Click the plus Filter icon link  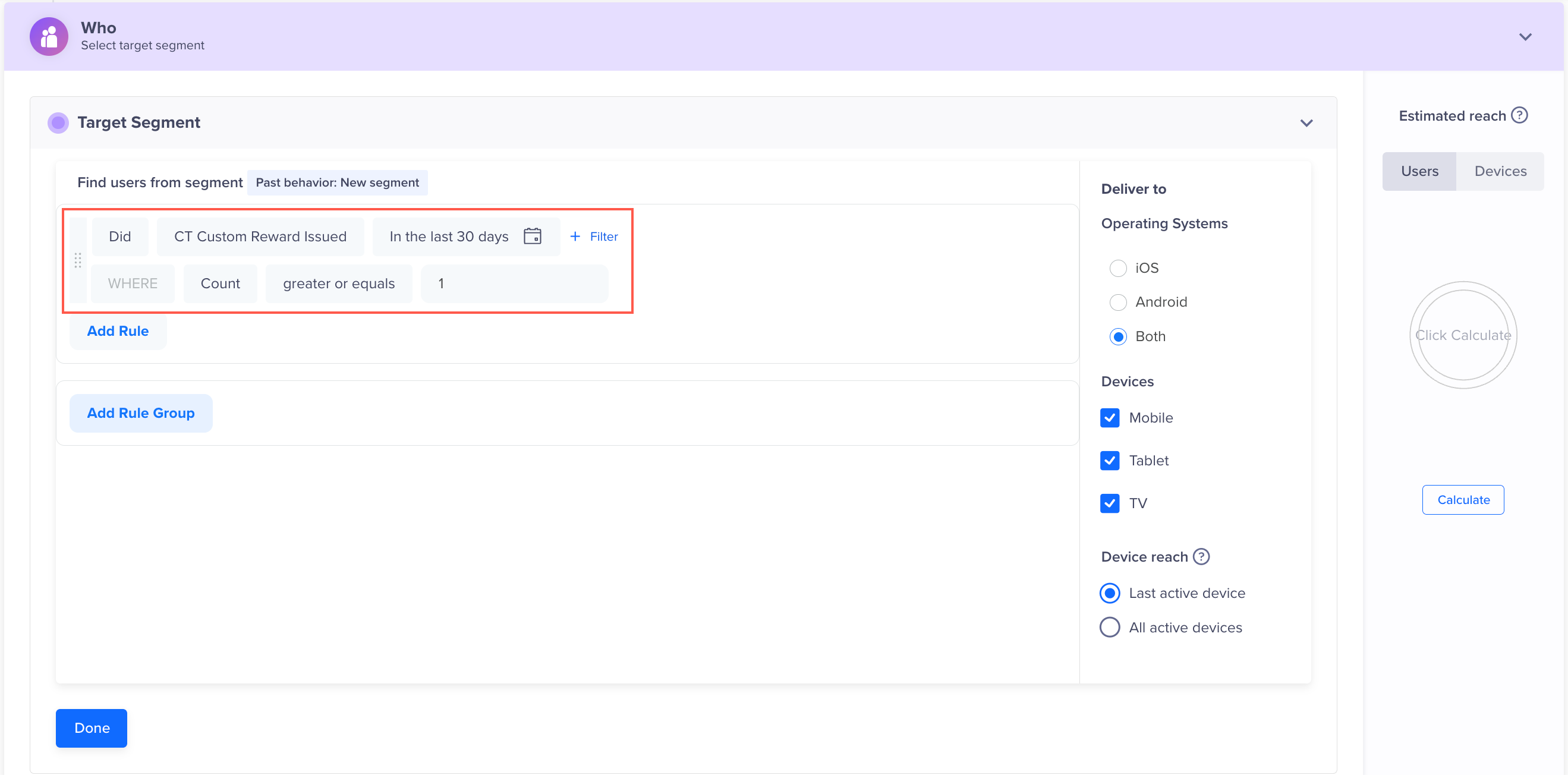[593, 236]
